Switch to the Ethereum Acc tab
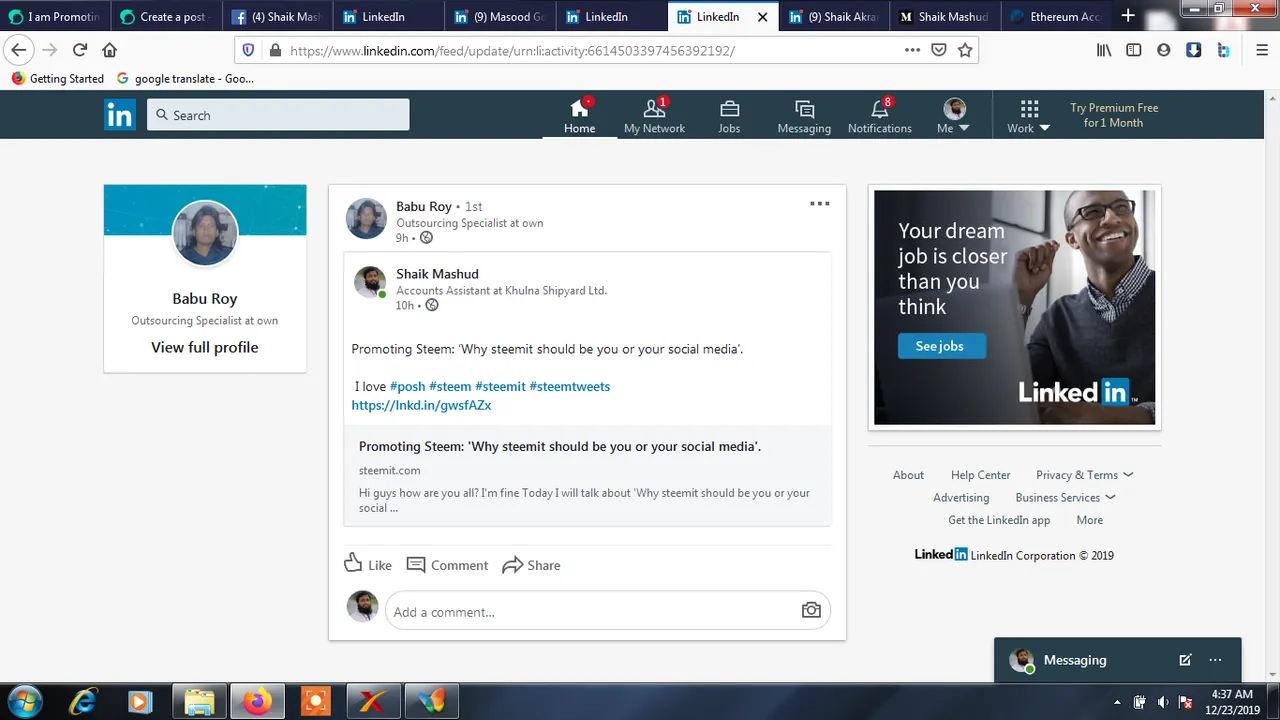 coord(1057,17)
